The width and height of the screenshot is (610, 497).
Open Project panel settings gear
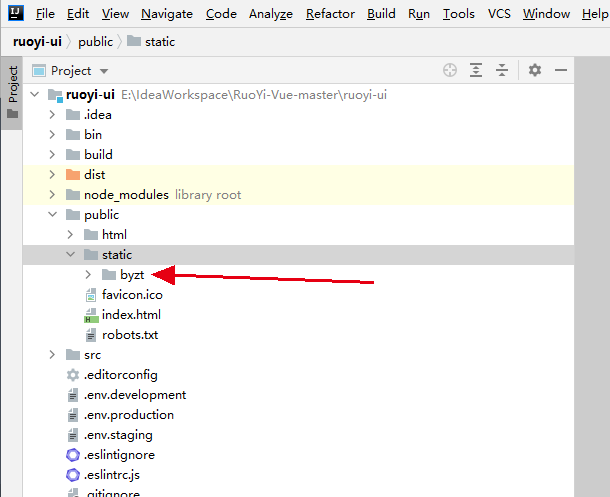click(x=535, y=70)
